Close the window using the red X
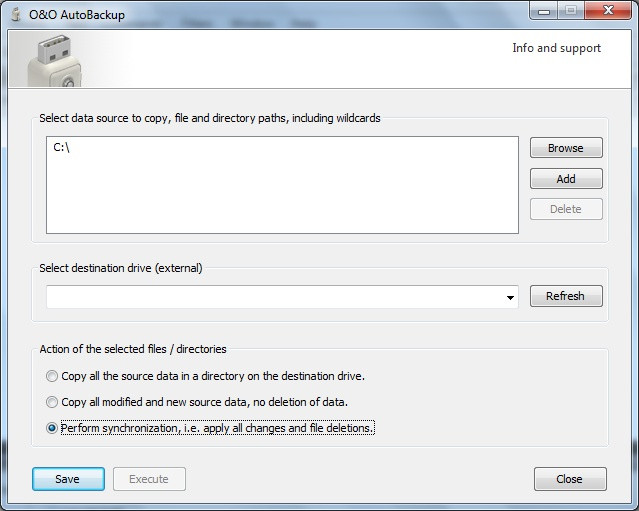The height and width of the screenshot is (511, 639). click(609, 11)
